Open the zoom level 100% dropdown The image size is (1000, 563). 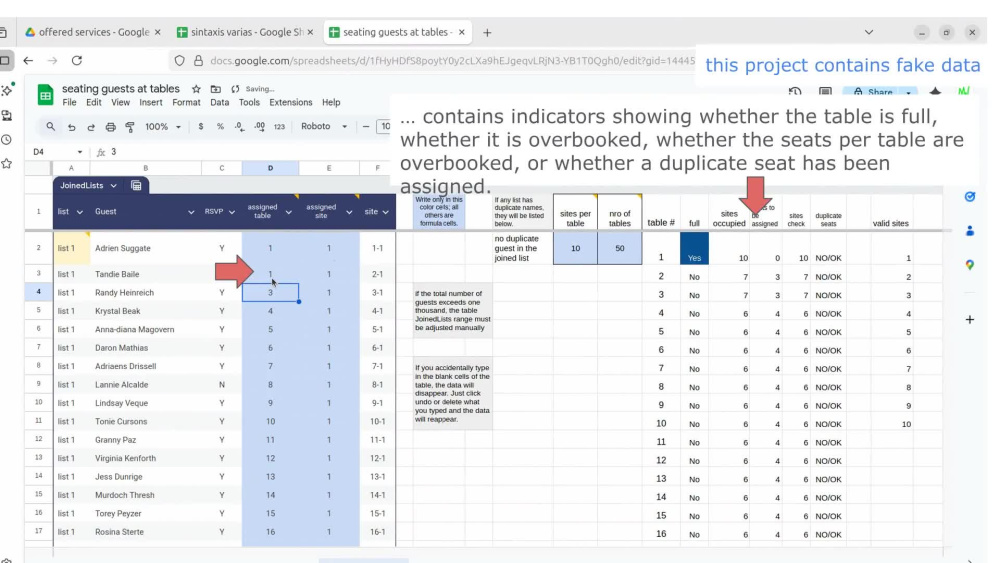pos(163,126)
